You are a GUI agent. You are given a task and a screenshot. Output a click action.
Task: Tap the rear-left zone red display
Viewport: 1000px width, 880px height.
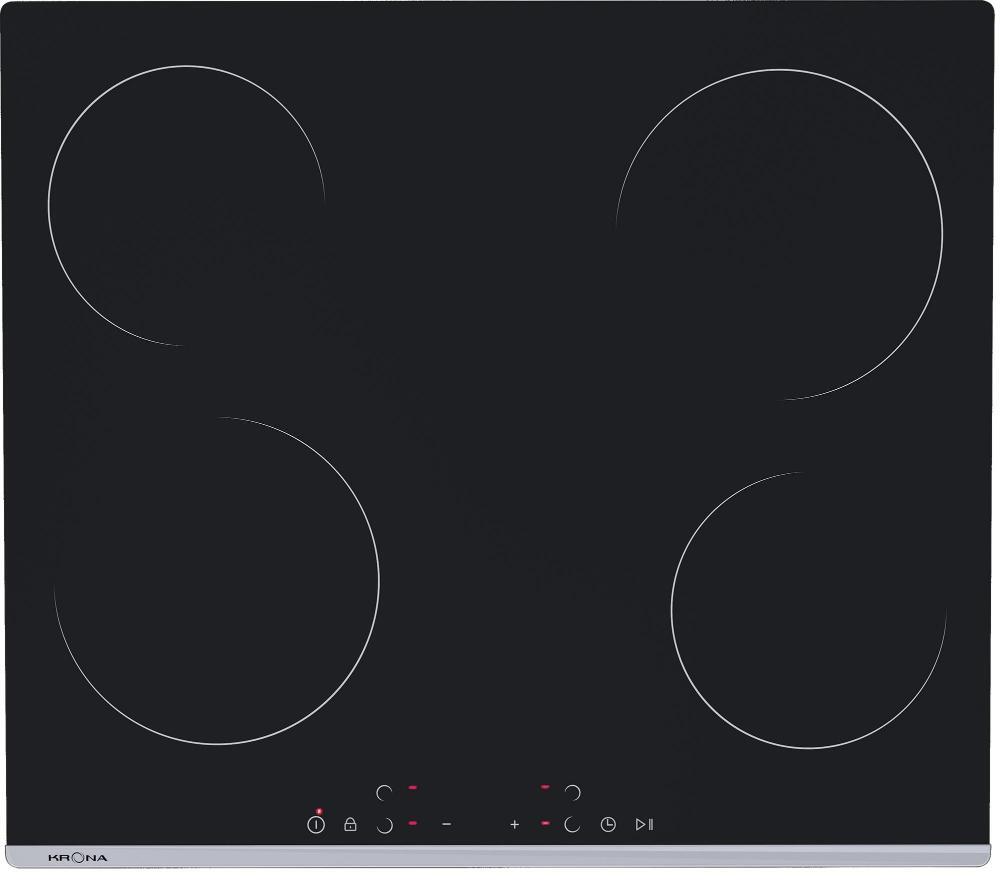point(412,788)
